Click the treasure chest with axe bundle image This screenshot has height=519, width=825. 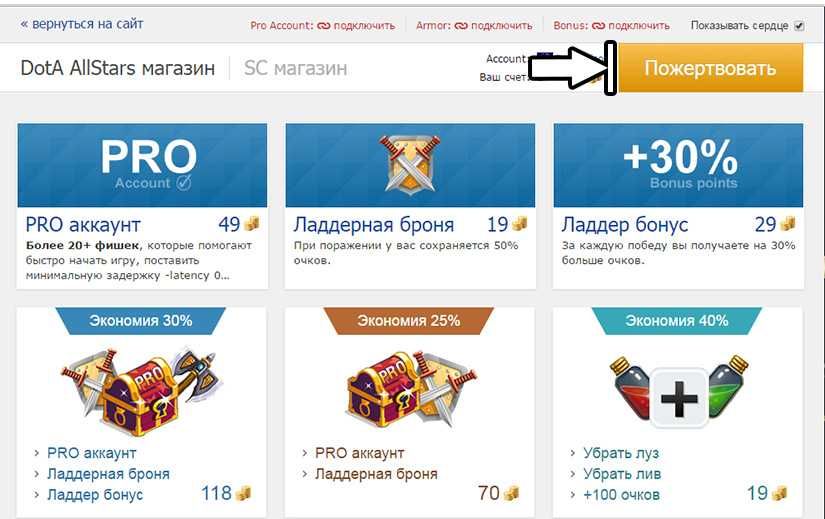click(x=141, y=392)
